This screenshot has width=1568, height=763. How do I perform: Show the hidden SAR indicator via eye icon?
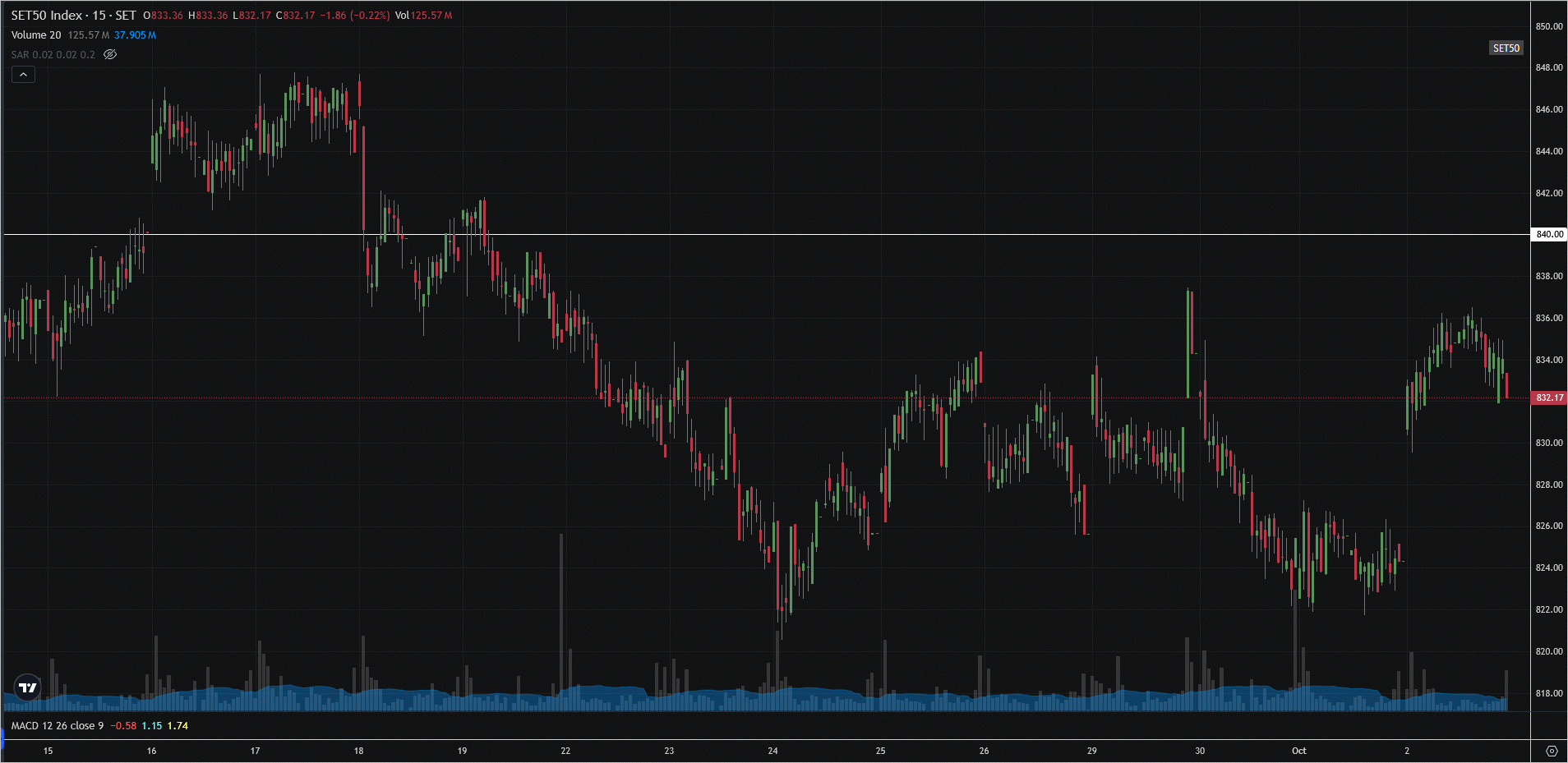tap(110, 55)
